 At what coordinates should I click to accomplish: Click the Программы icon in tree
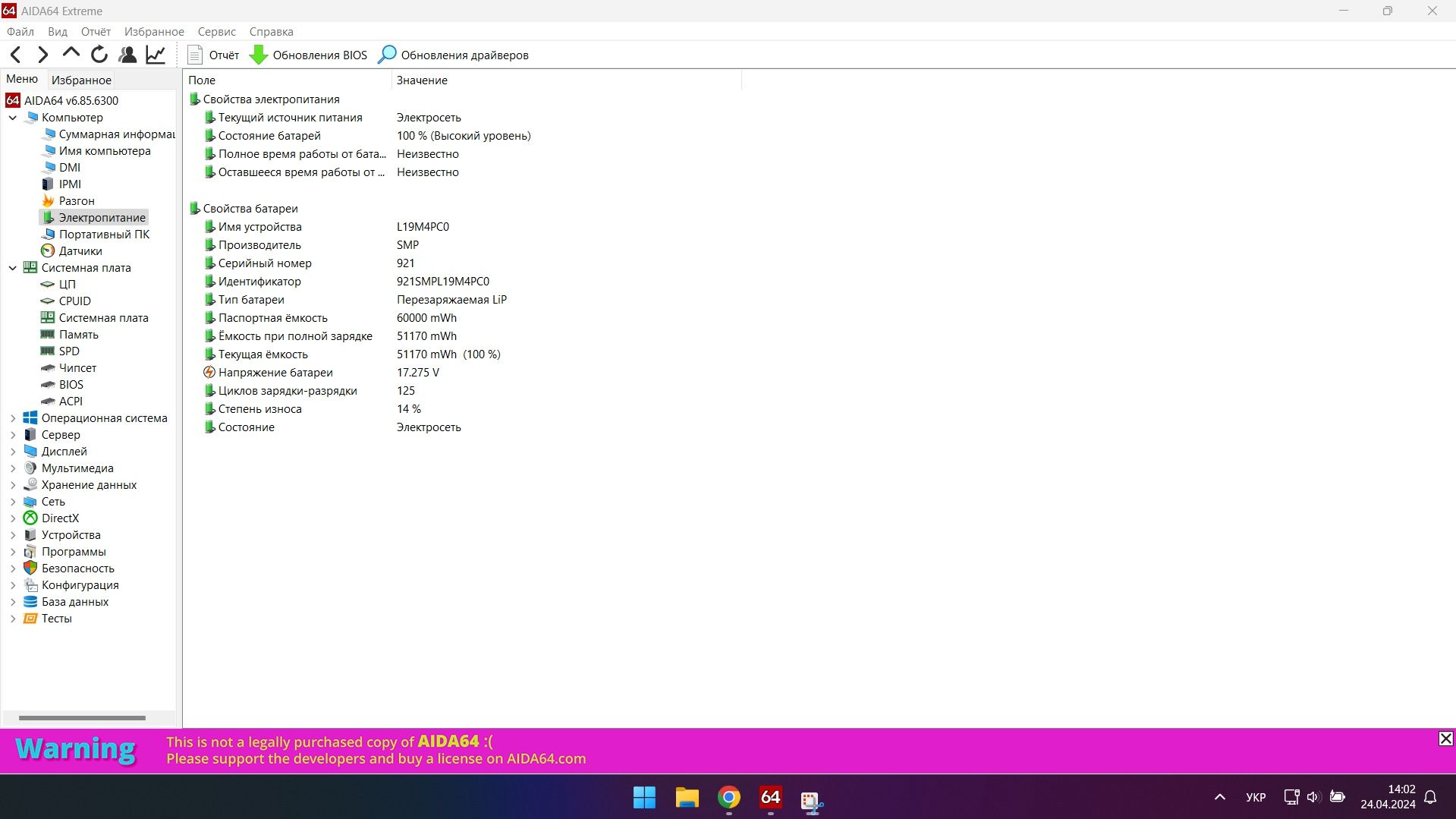point(30,552)
